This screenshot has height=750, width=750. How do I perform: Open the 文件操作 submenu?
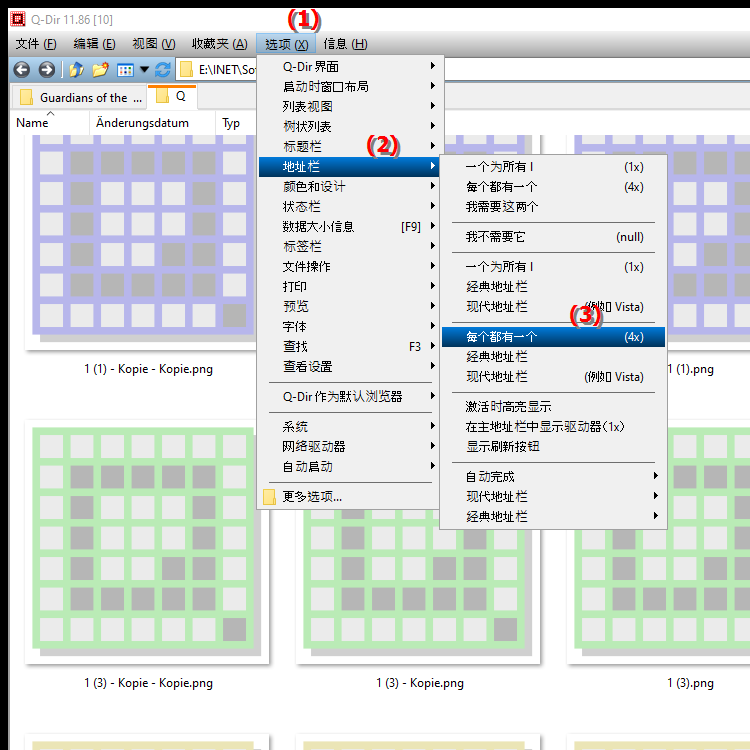click(351, 266)
